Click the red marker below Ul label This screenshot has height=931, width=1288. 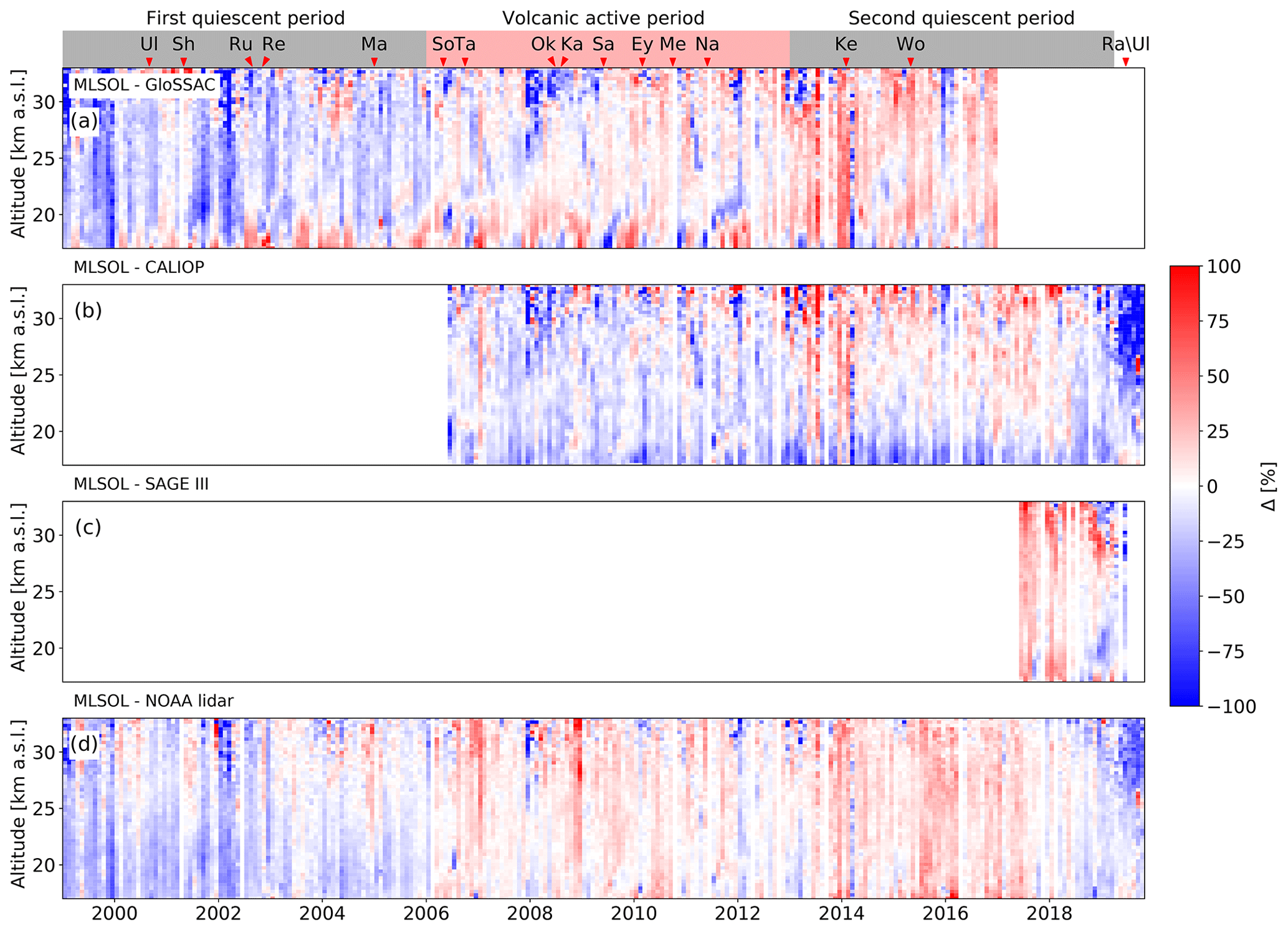149,61
